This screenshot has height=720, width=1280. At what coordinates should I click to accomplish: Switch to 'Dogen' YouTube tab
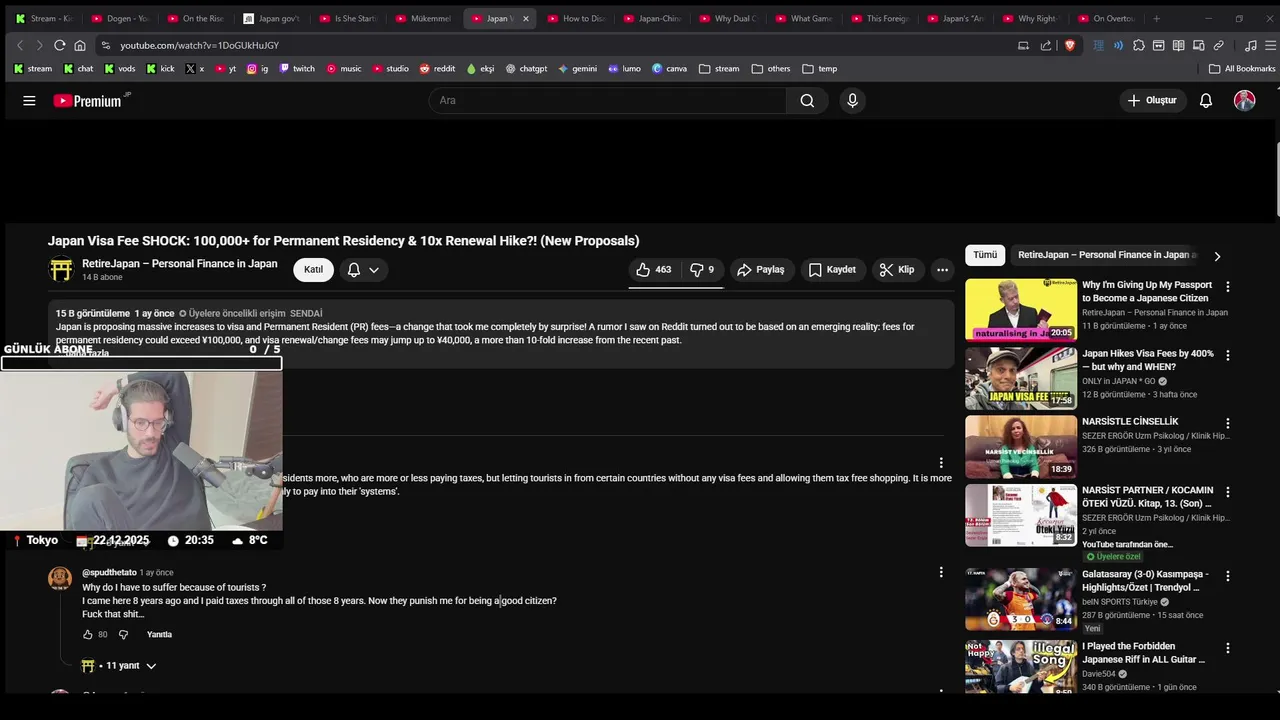pos(120,18)
